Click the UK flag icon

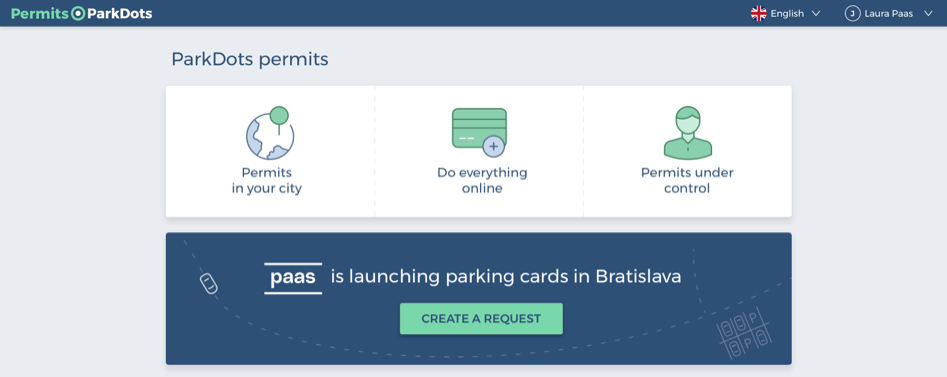click(758, 13)
